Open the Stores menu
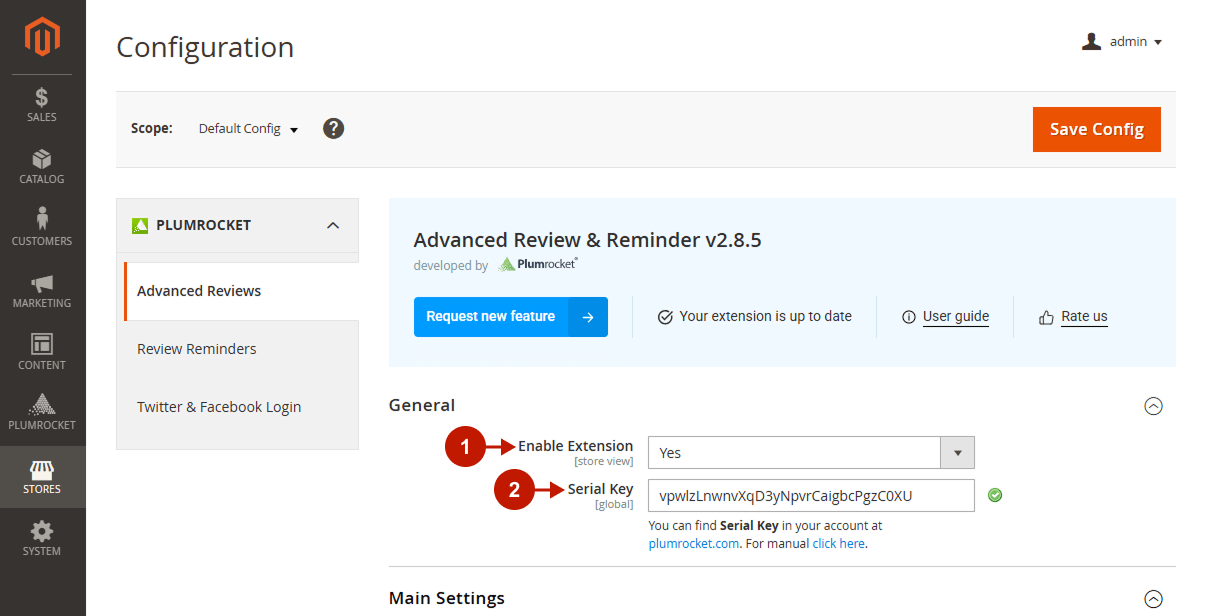Image resolution: width=1206 pixels, height=616 pixels. tap(42, 477)
